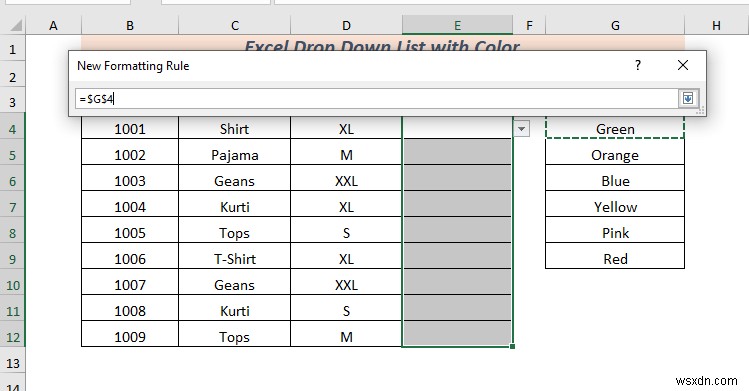Click cell containing 1001

[x=130, y=129]
